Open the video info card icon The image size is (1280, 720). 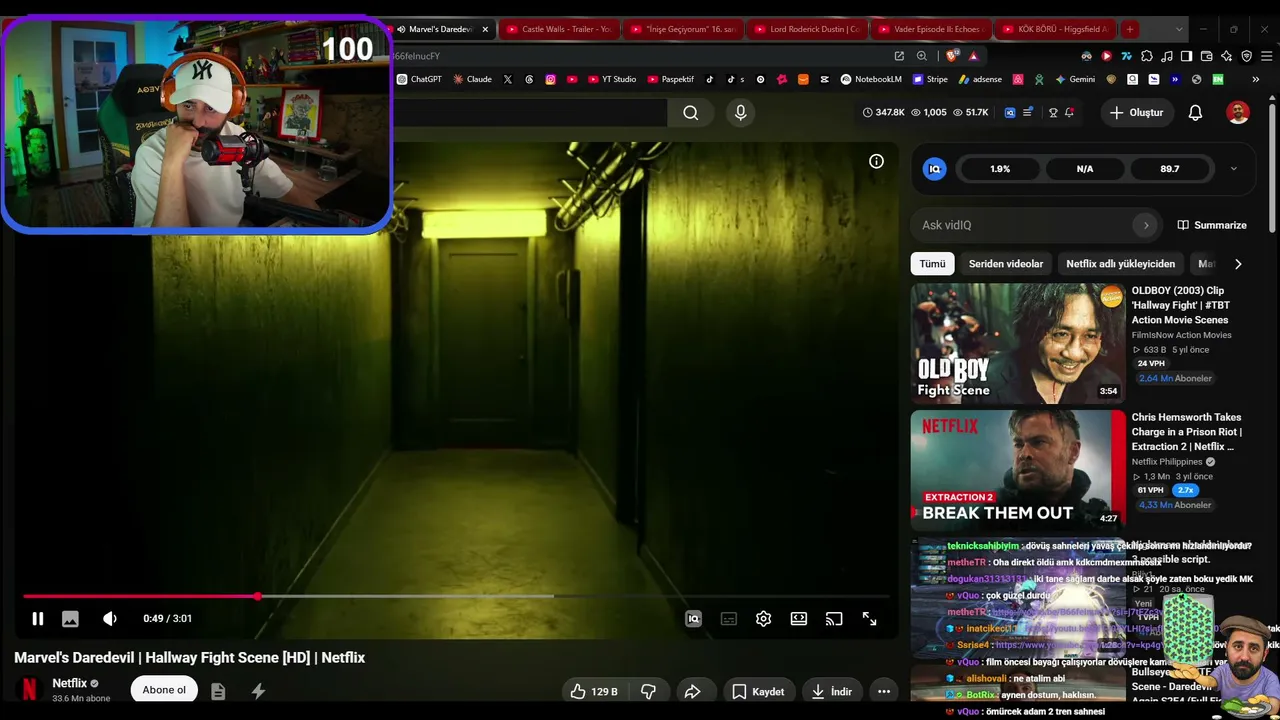point(876,161)
